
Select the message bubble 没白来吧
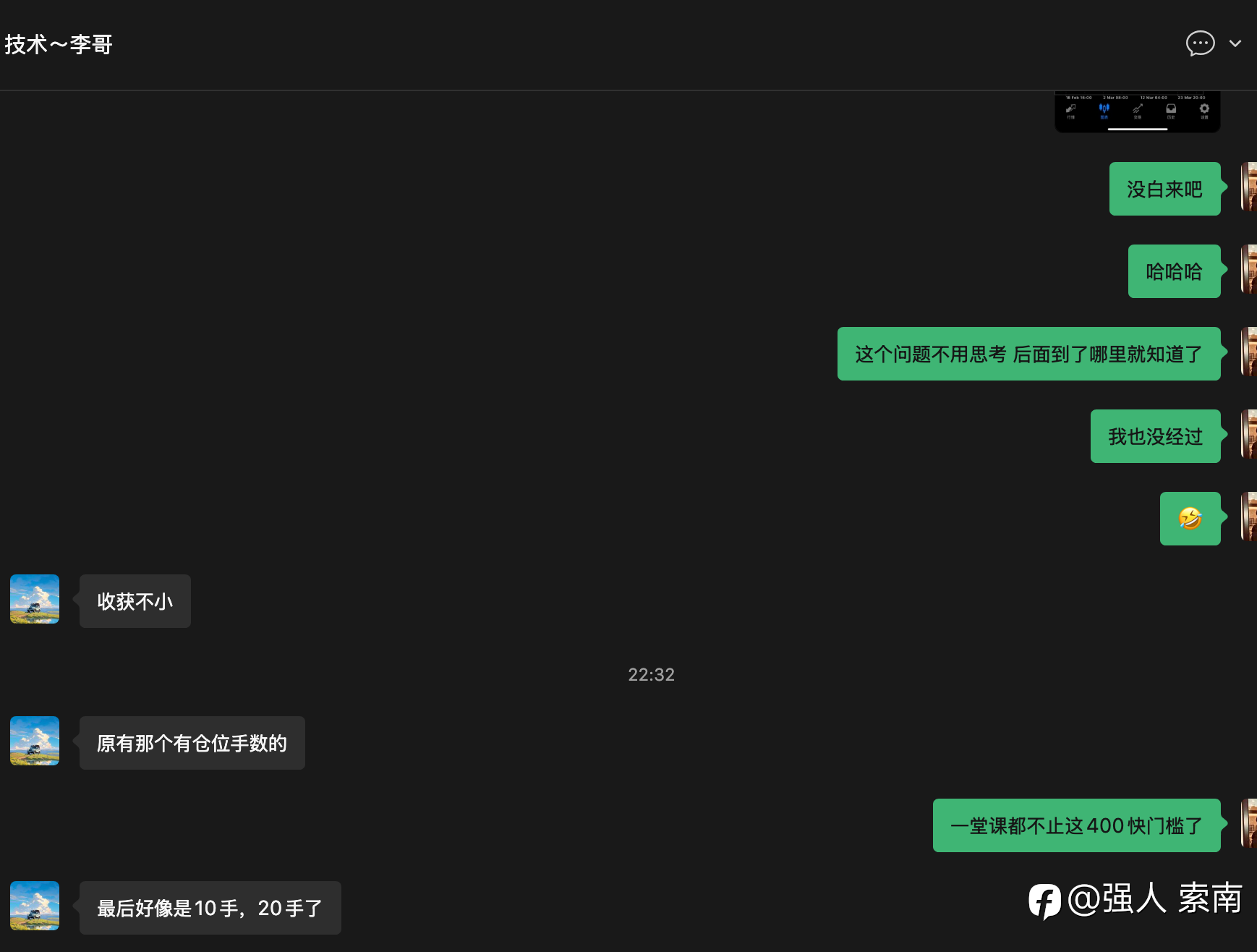pyautogui.click(x=1164, y=189)
